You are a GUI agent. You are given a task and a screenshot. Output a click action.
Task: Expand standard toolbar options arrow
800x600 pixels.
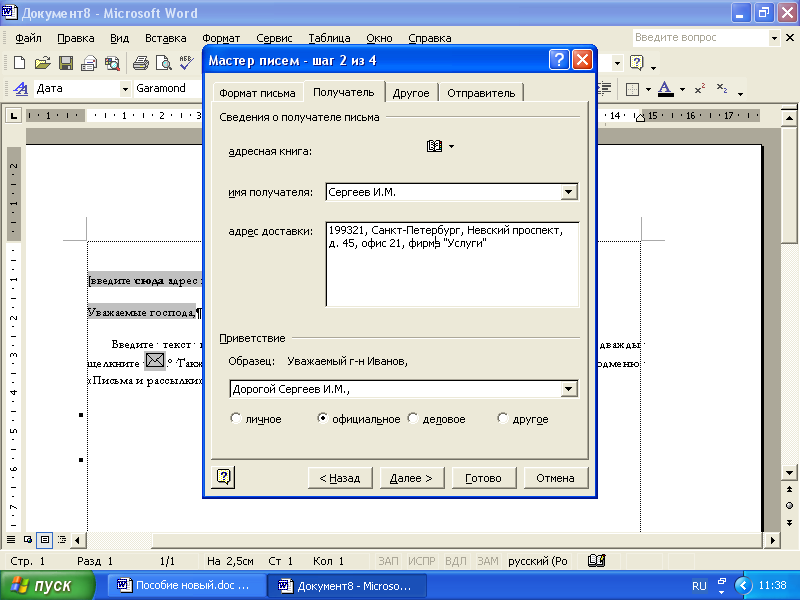click(654, 67)
